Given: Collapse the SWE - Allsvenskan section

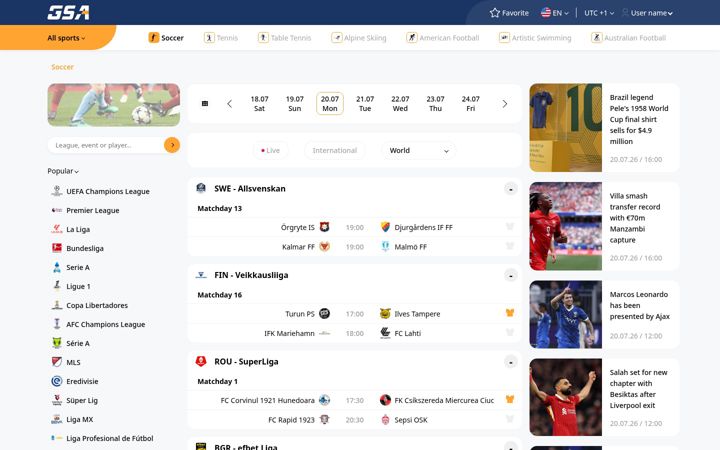Looking at the screenshot, I should click(511, 189).
